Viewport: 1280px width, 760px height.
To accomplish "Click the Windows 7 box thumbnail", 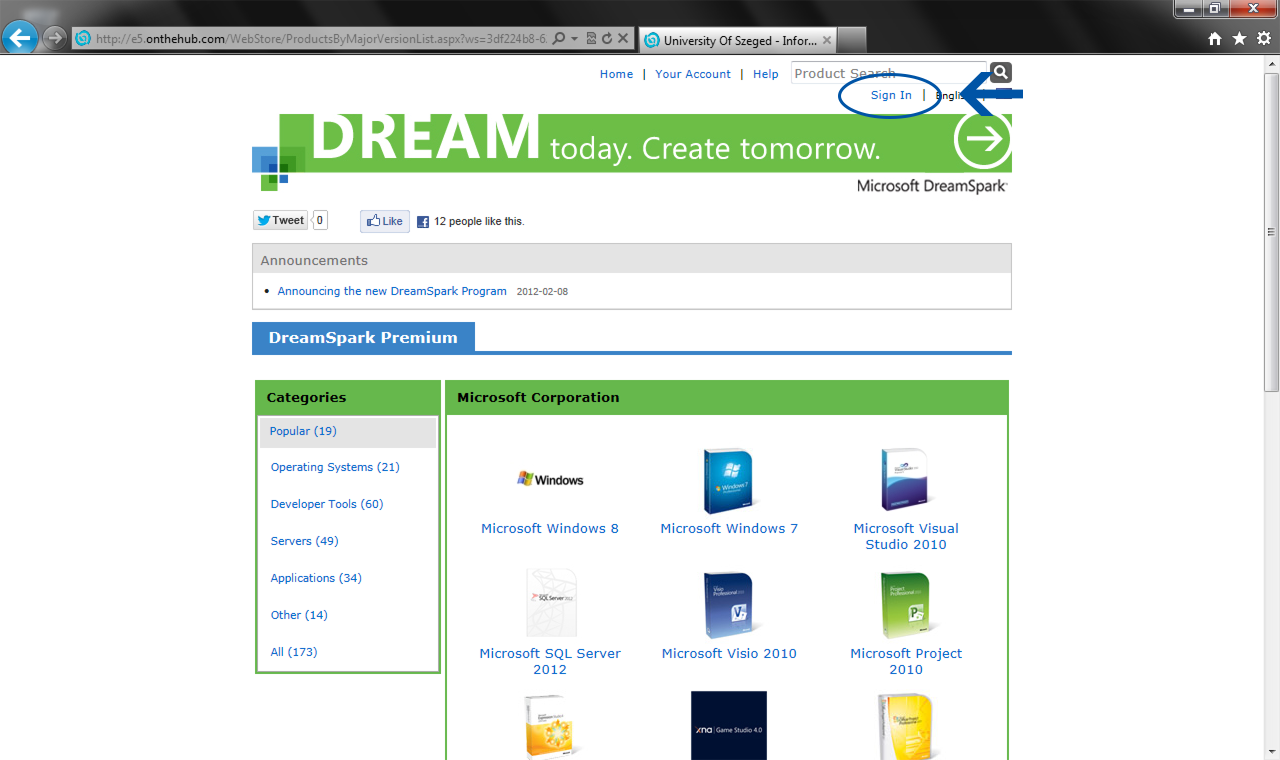I will click(728, 481).
